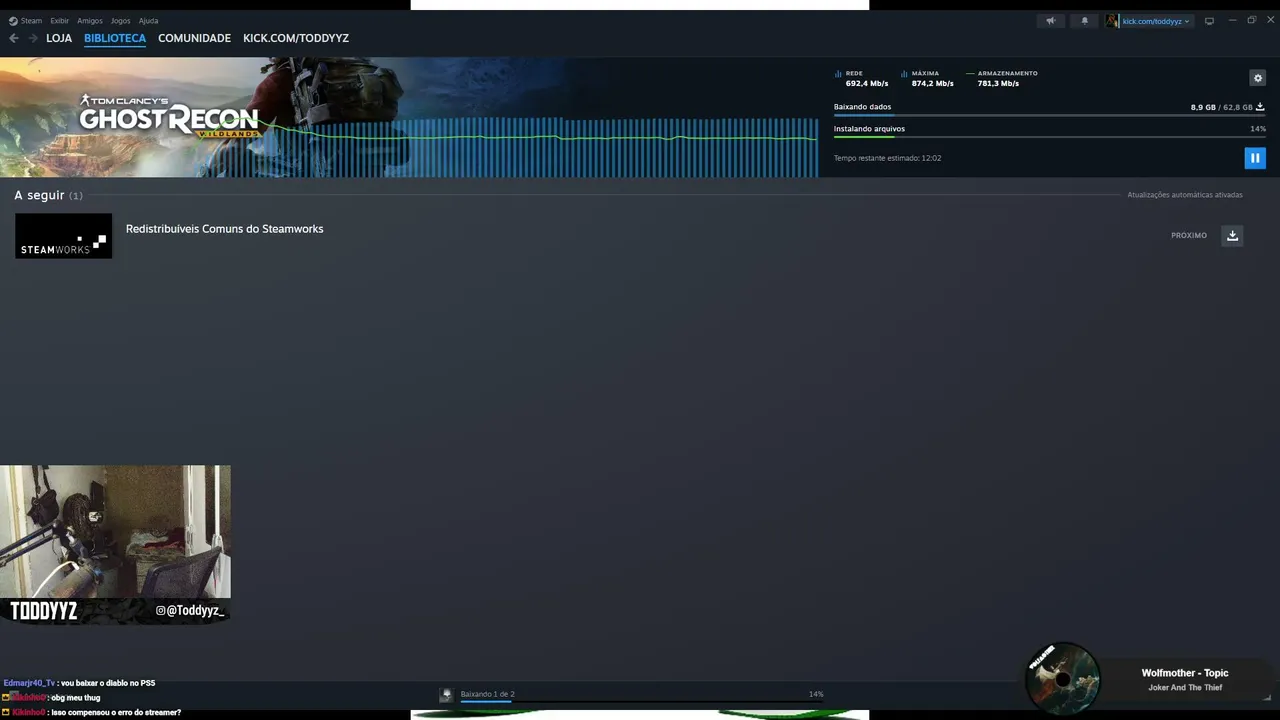Open the Amigos menu
This screenshot has width=1280, height=720.
click(90, 21)
